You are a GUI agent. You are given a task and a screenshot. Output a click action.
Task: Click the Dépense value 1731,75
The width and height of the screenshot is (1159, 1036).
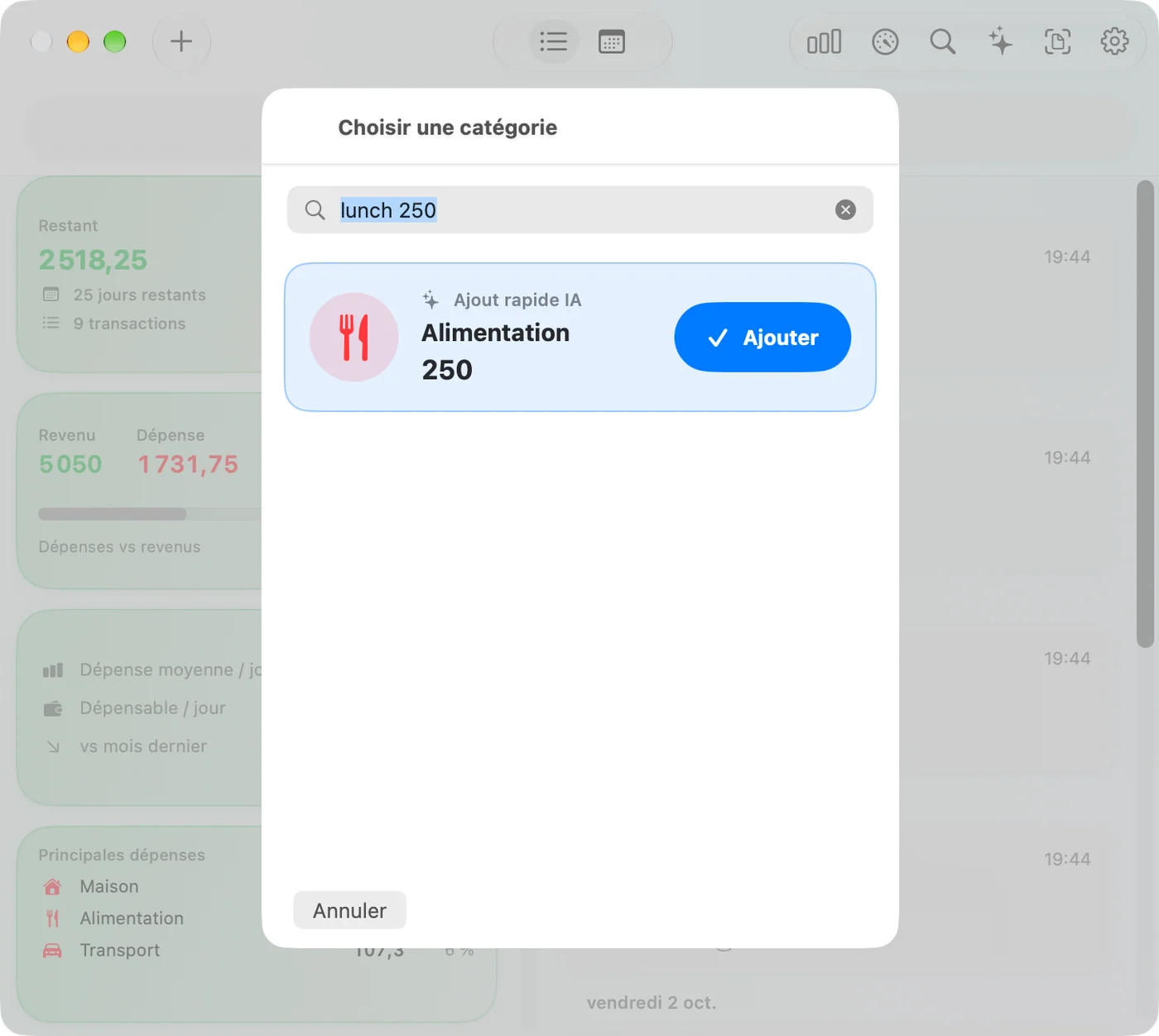[x=188, y=464]
